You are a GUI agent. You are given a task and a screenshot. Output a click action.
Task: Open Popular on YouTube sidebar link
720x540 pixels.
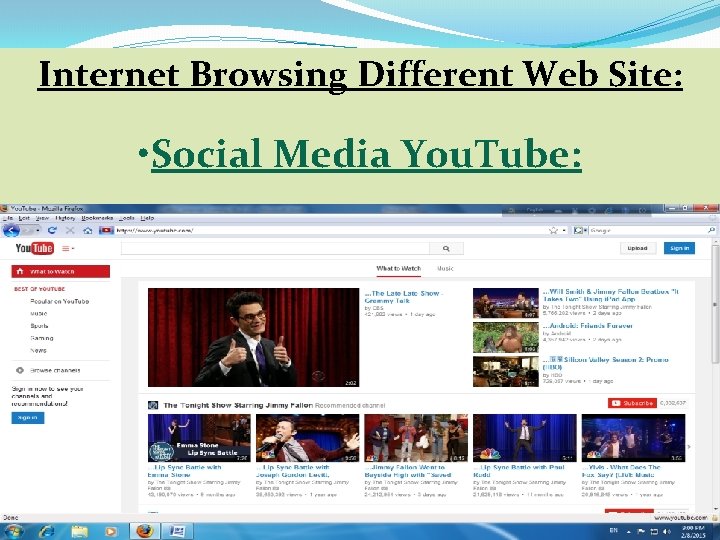(59, 302)
